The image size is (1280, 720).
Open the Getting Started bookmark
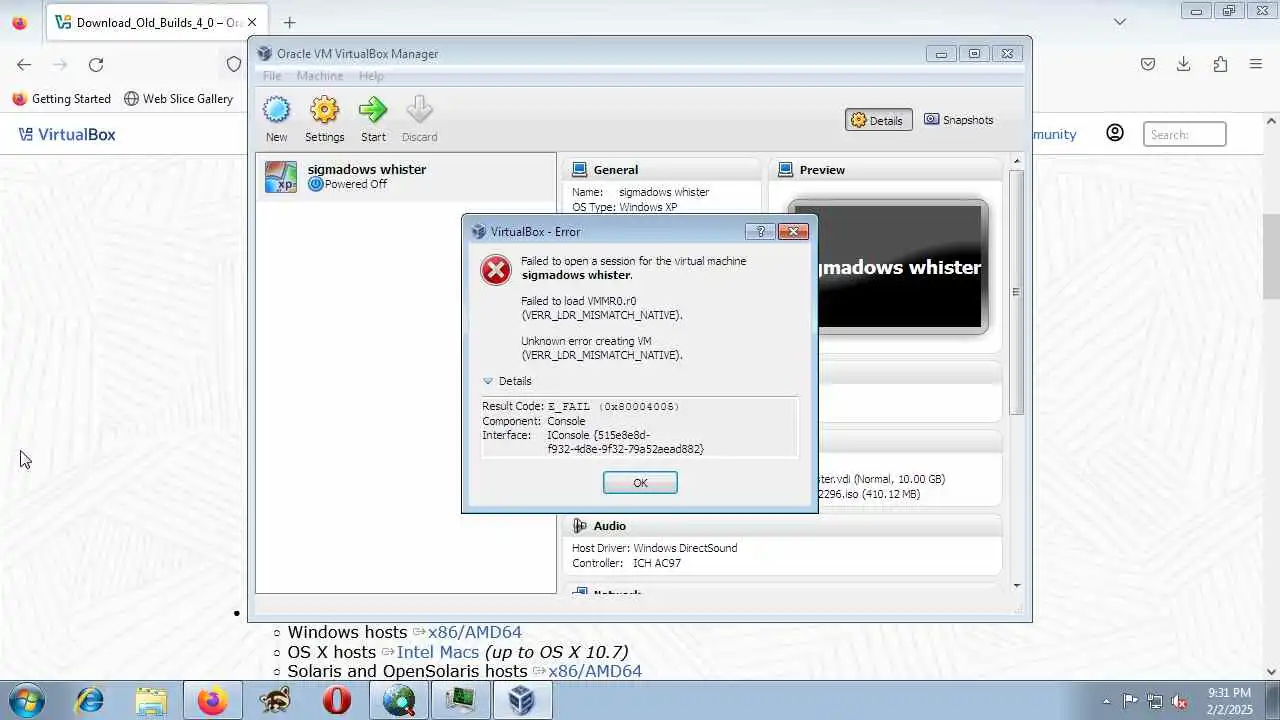pyautogui.click(x=61, y=99)
